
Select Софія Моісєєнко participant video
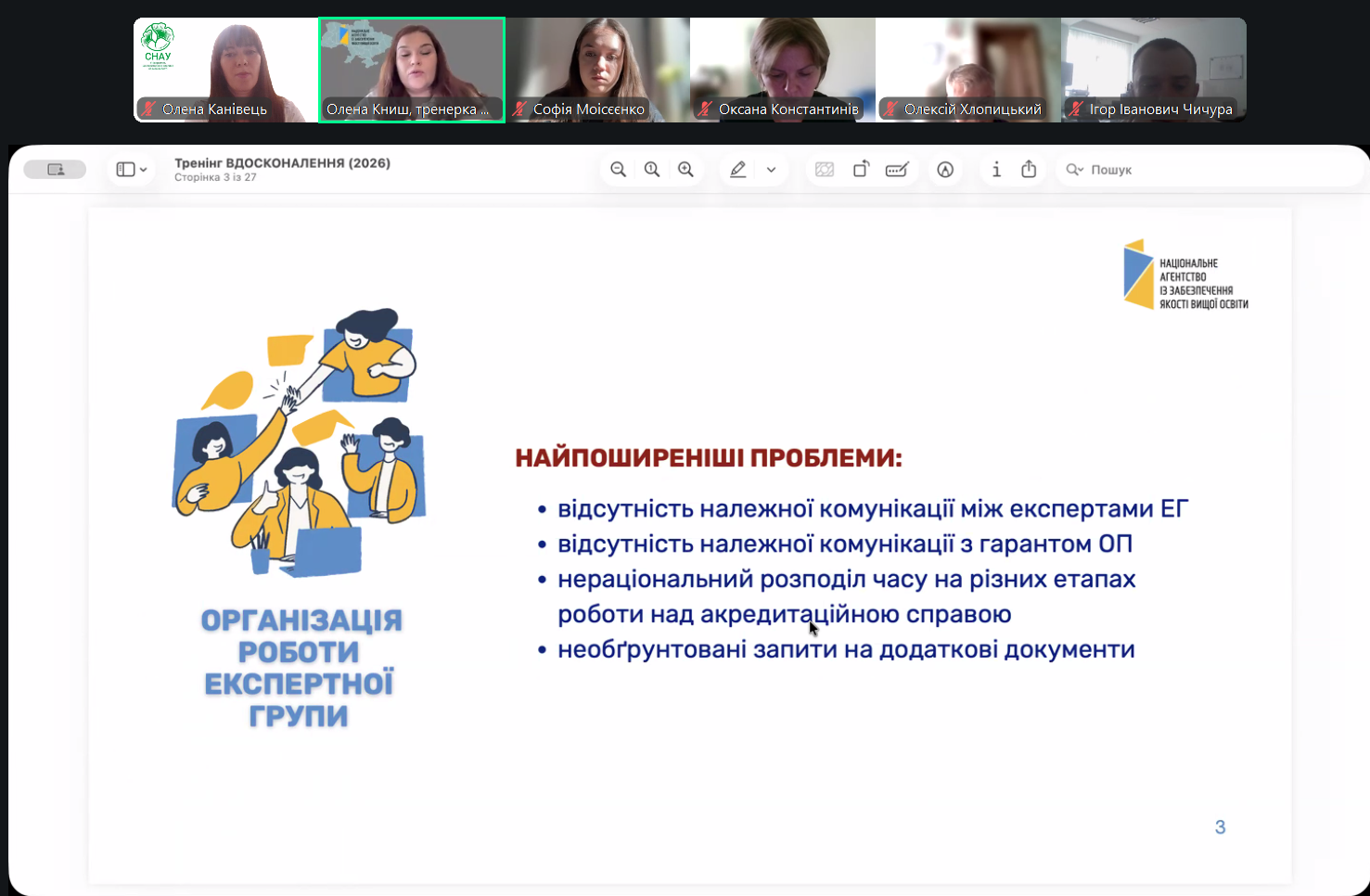[x=597, y=70]
